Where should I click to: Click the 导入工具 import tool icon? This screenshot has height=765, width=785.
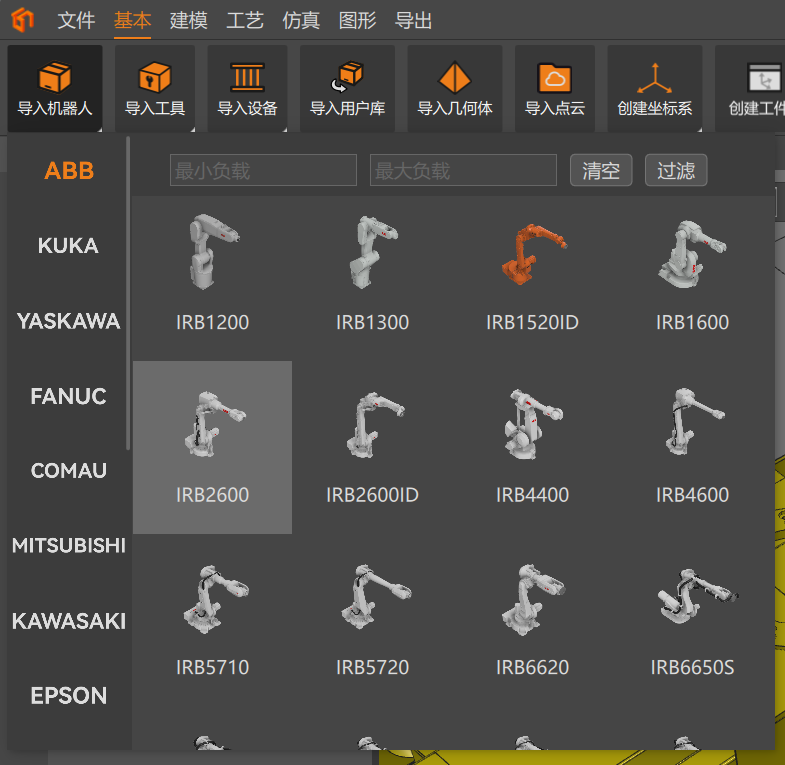(155, 77)
